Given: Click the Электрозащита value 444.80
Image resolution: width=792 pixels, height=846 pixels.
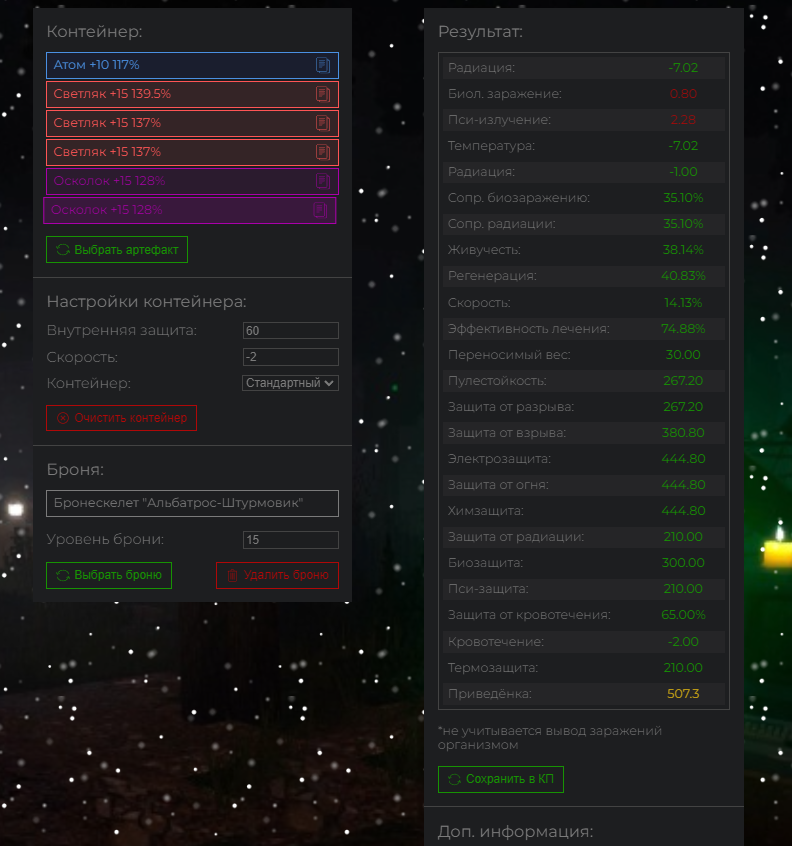Looking at the screenshot, I should pos(683,459).
